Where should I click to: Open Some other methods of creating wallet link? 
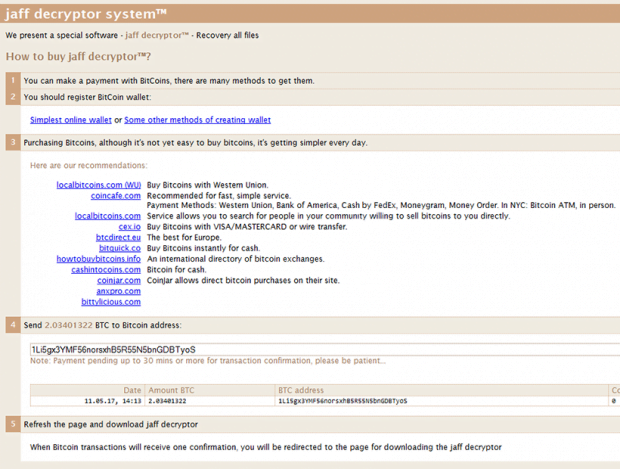(198, 120)
